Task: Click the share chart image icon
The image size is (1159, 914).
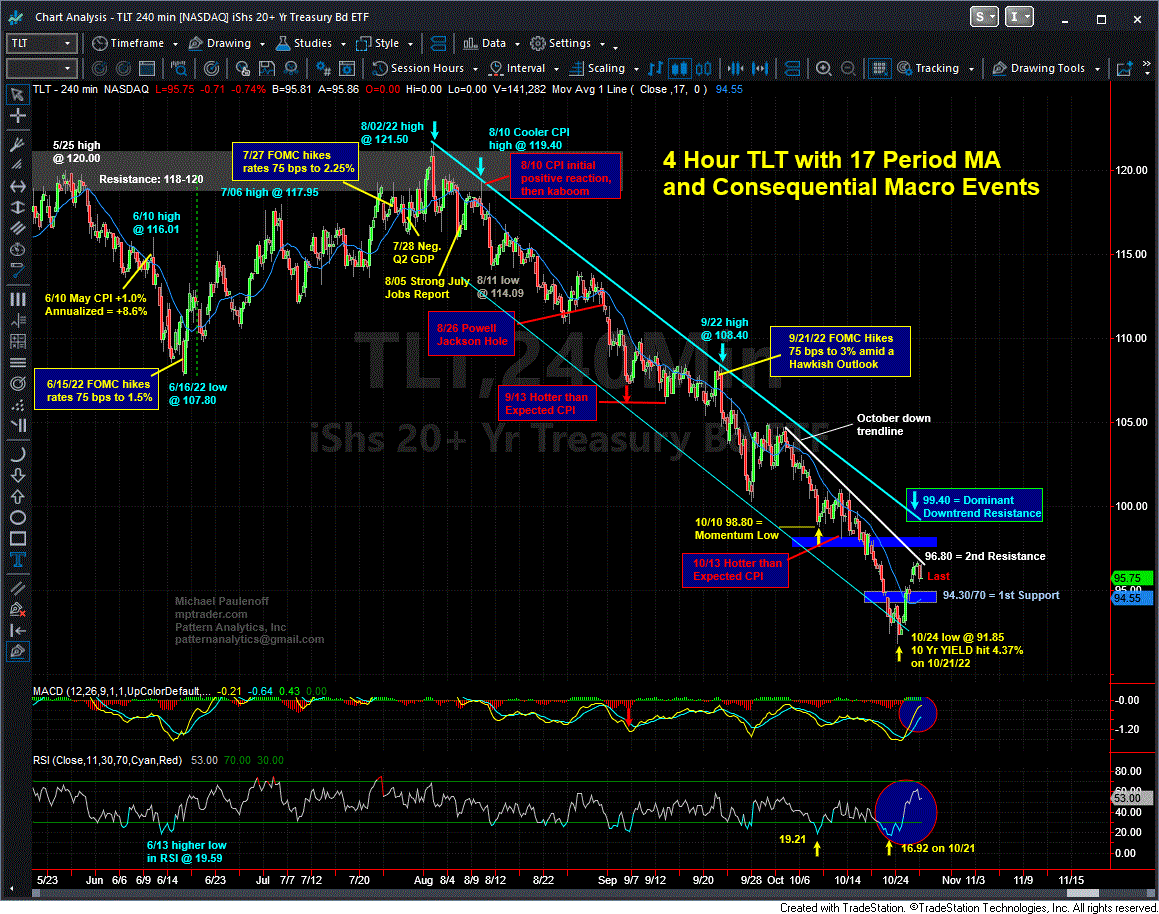Action: click(x=1125, y=69)
